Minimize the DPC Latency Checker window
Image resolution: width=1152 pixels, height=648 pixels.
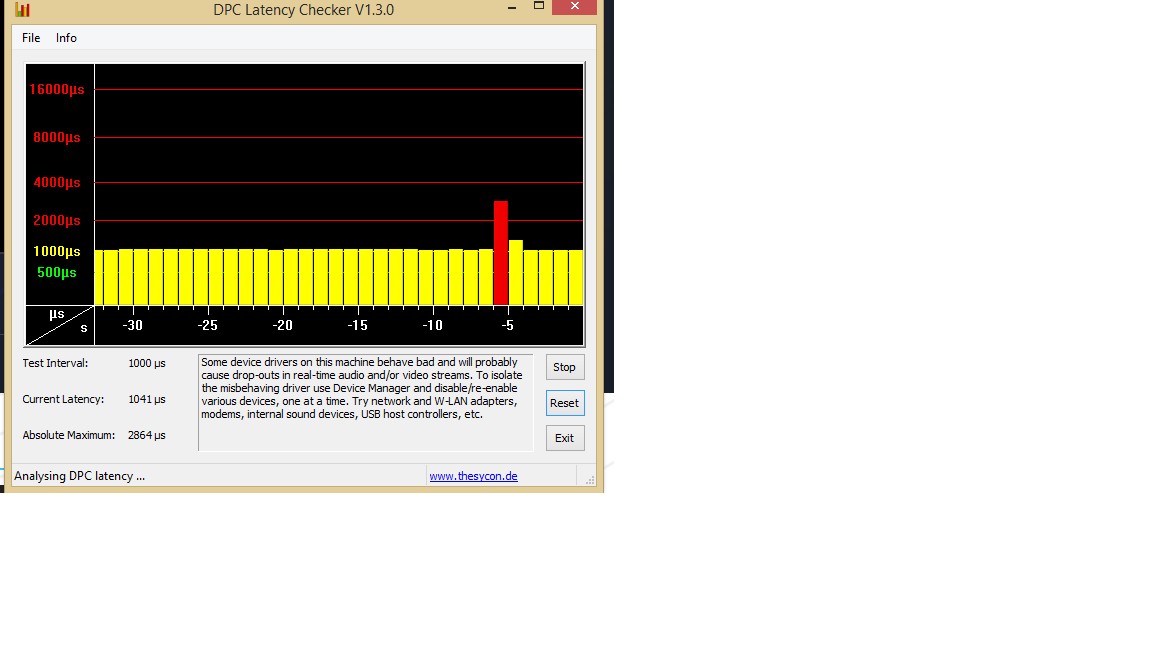(512, 7)
